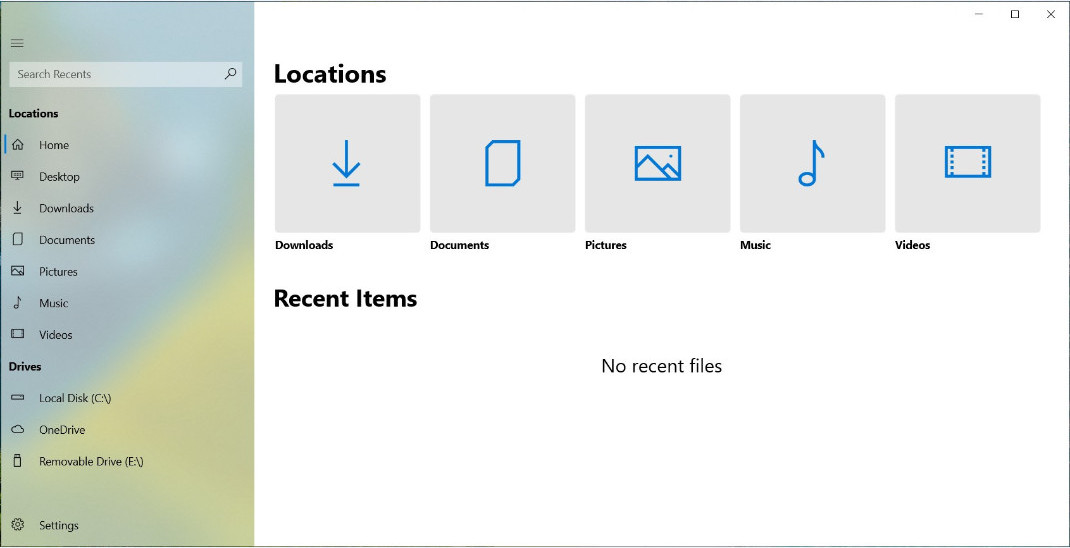This screenshot has height=548, width=1070.
Task: Click Downloads caption under its tile
Action: pyautogui.click(x=304, y=245)
